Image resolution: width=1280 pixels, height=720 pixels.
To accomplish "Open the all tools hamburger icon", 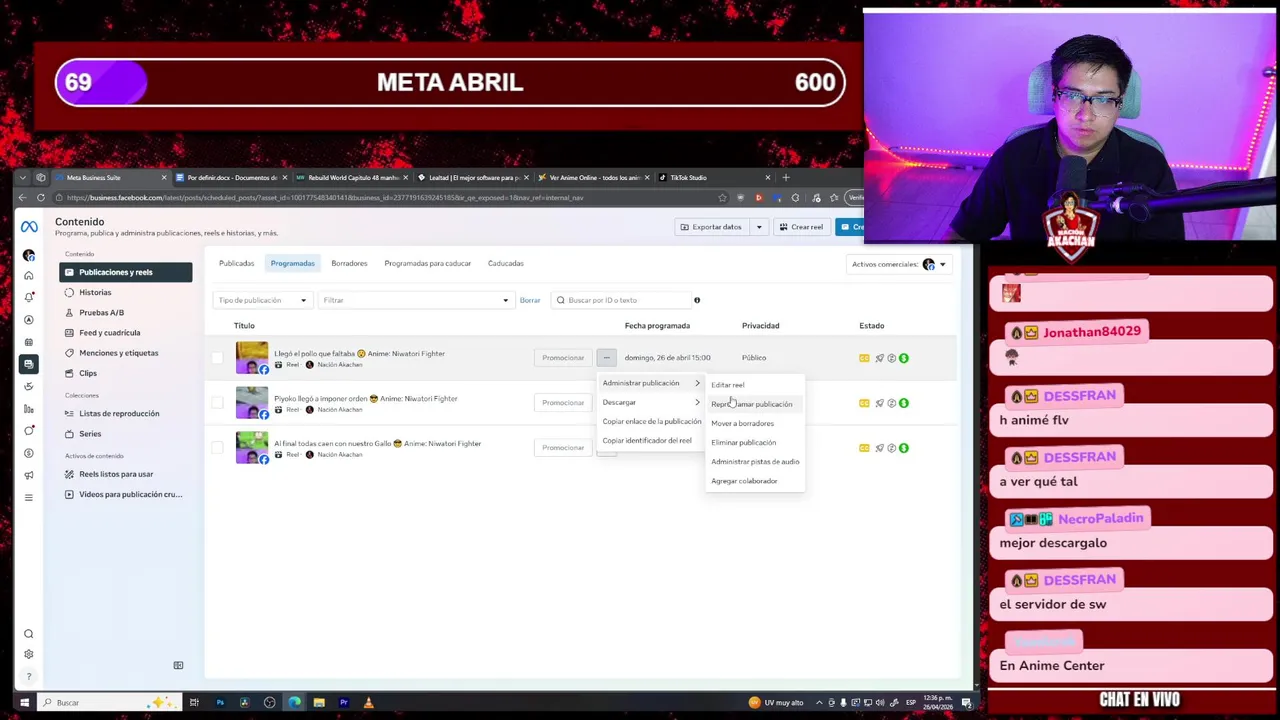I will (29, 497).
